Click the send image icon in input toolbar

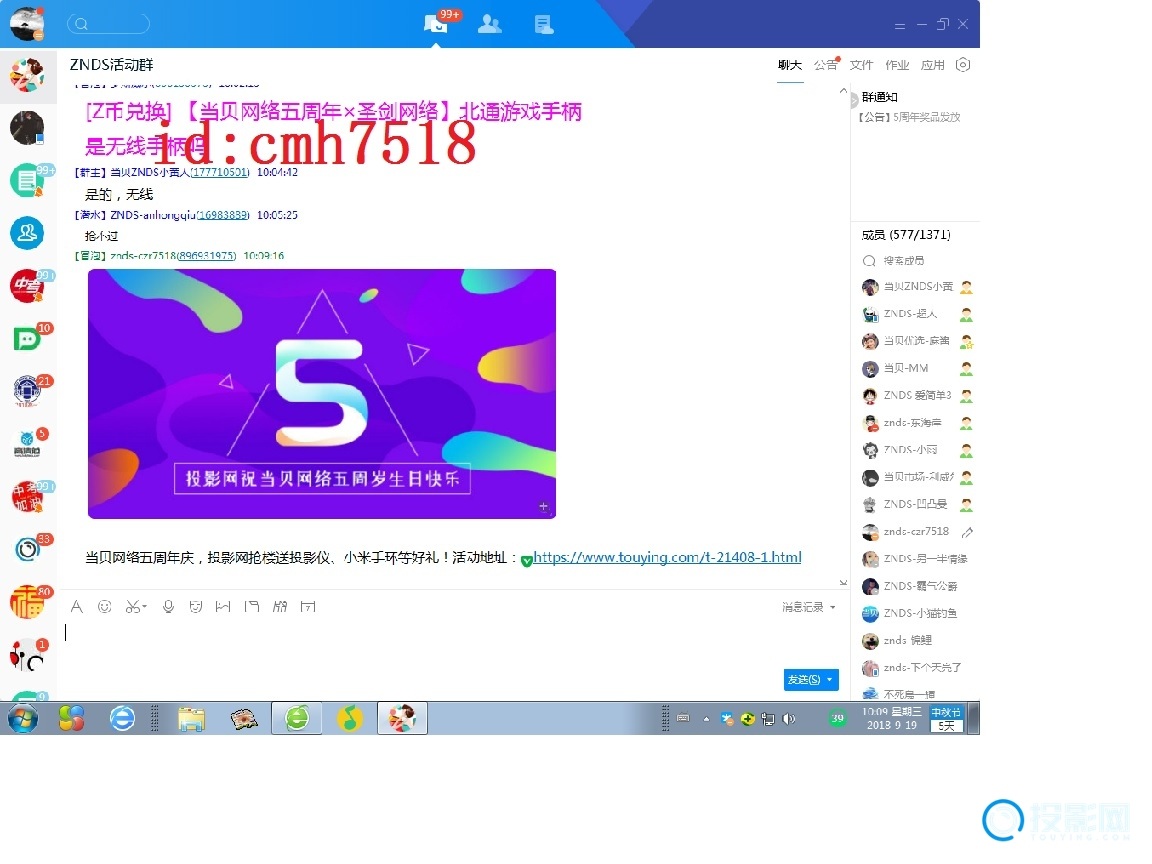[223, 606]
